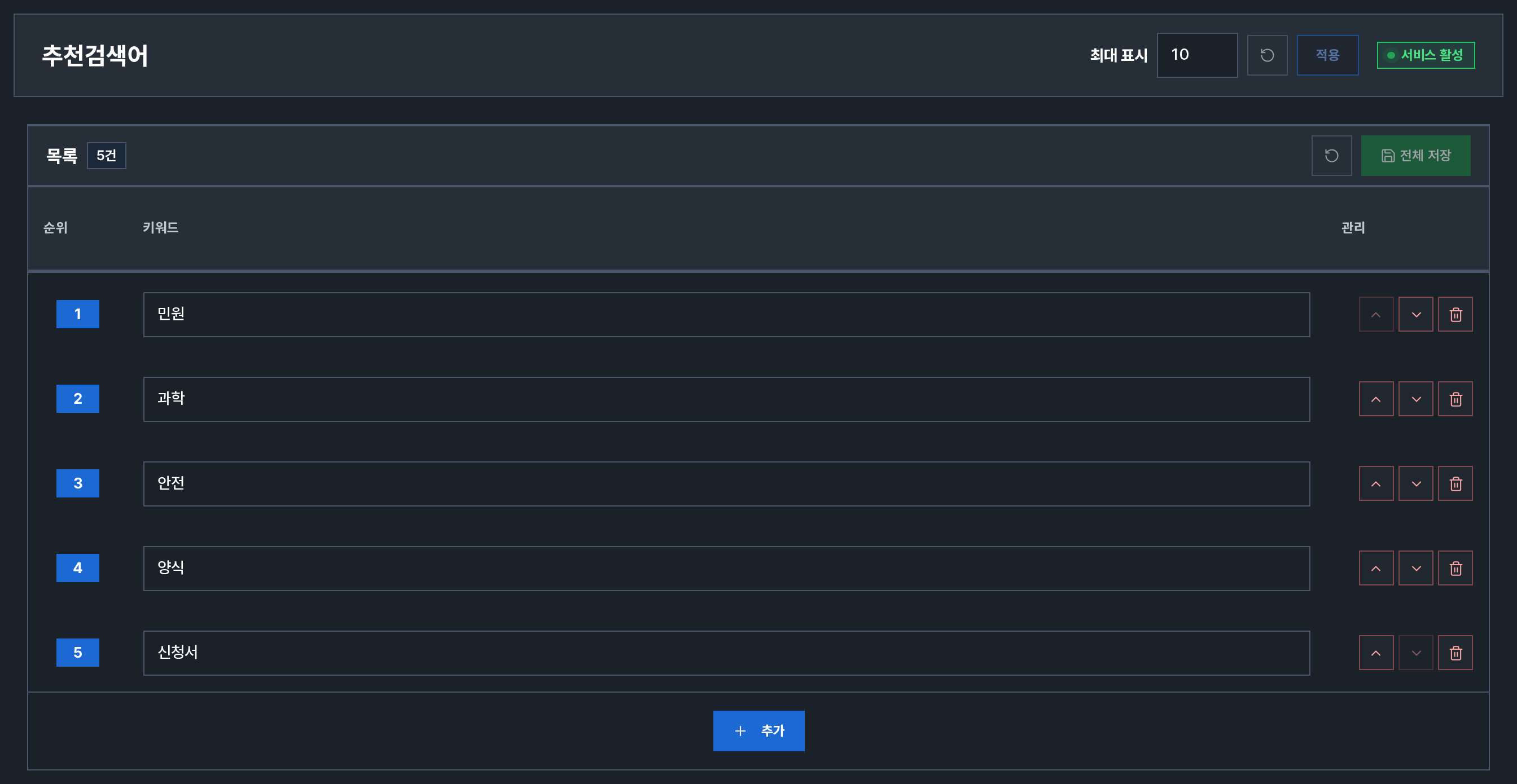Screen dimensions: 1517x784
Task: Click the 추가 button to add keyword
Action: pyautogui.click(x=758, y=731)
